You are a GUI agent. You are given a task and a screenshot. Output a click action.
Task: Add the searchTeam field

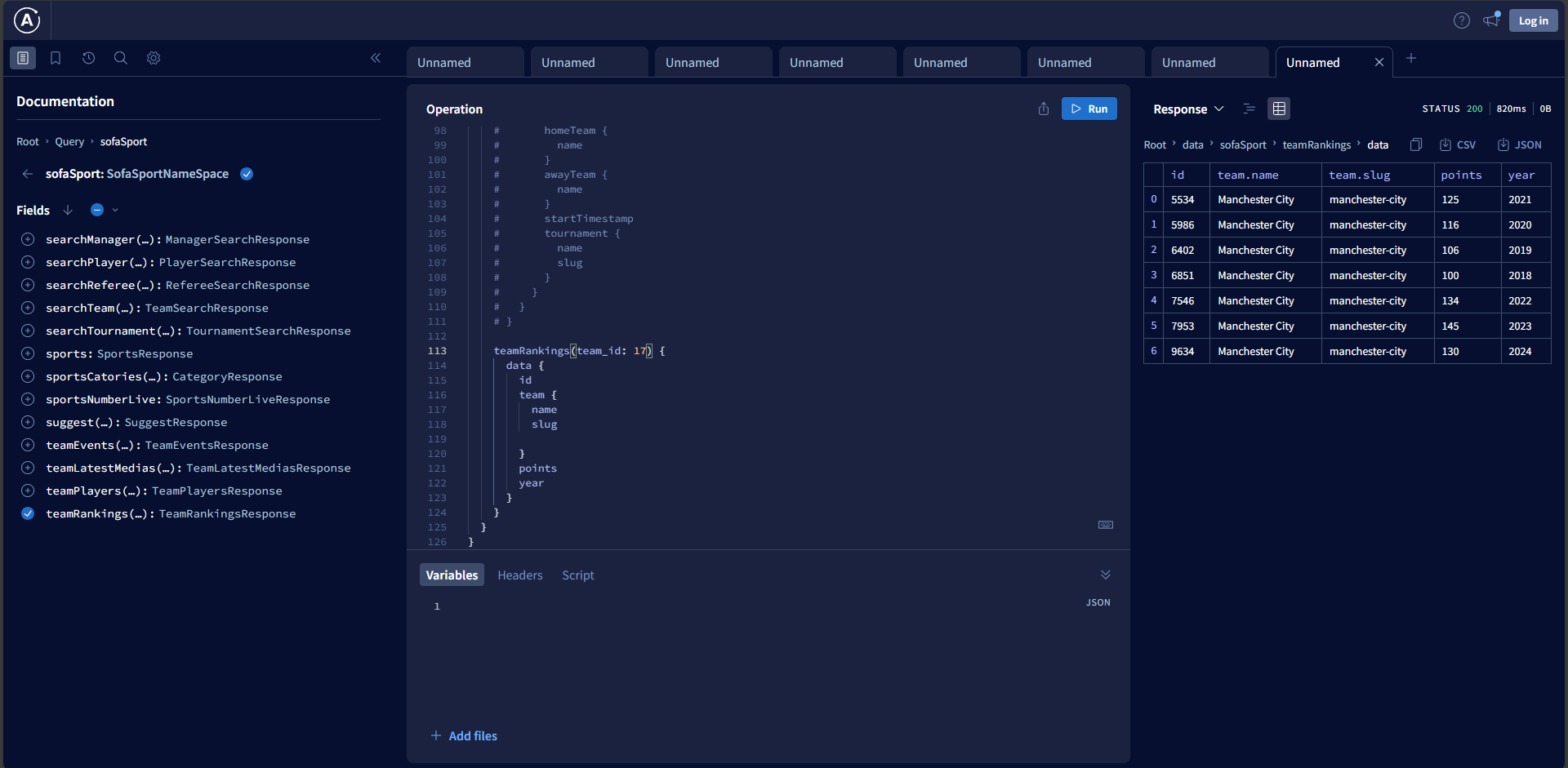coord(28,308)
